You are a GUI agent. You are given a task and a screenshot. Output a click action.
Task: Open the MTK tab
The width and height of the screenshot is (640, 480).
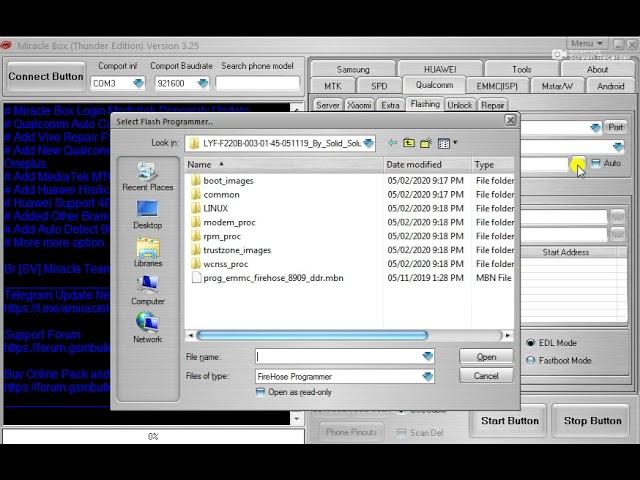[333, 86]
